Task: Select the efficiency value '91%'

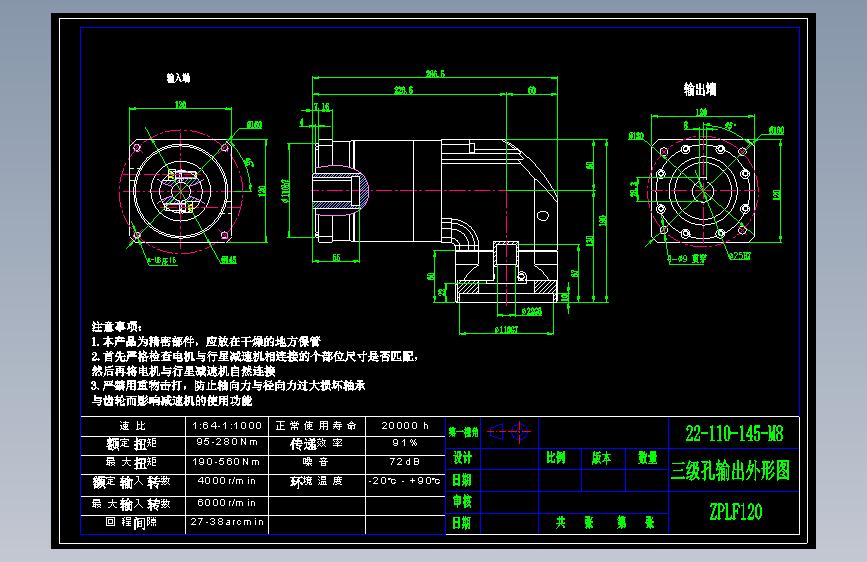Action: (x=405, y=443)
